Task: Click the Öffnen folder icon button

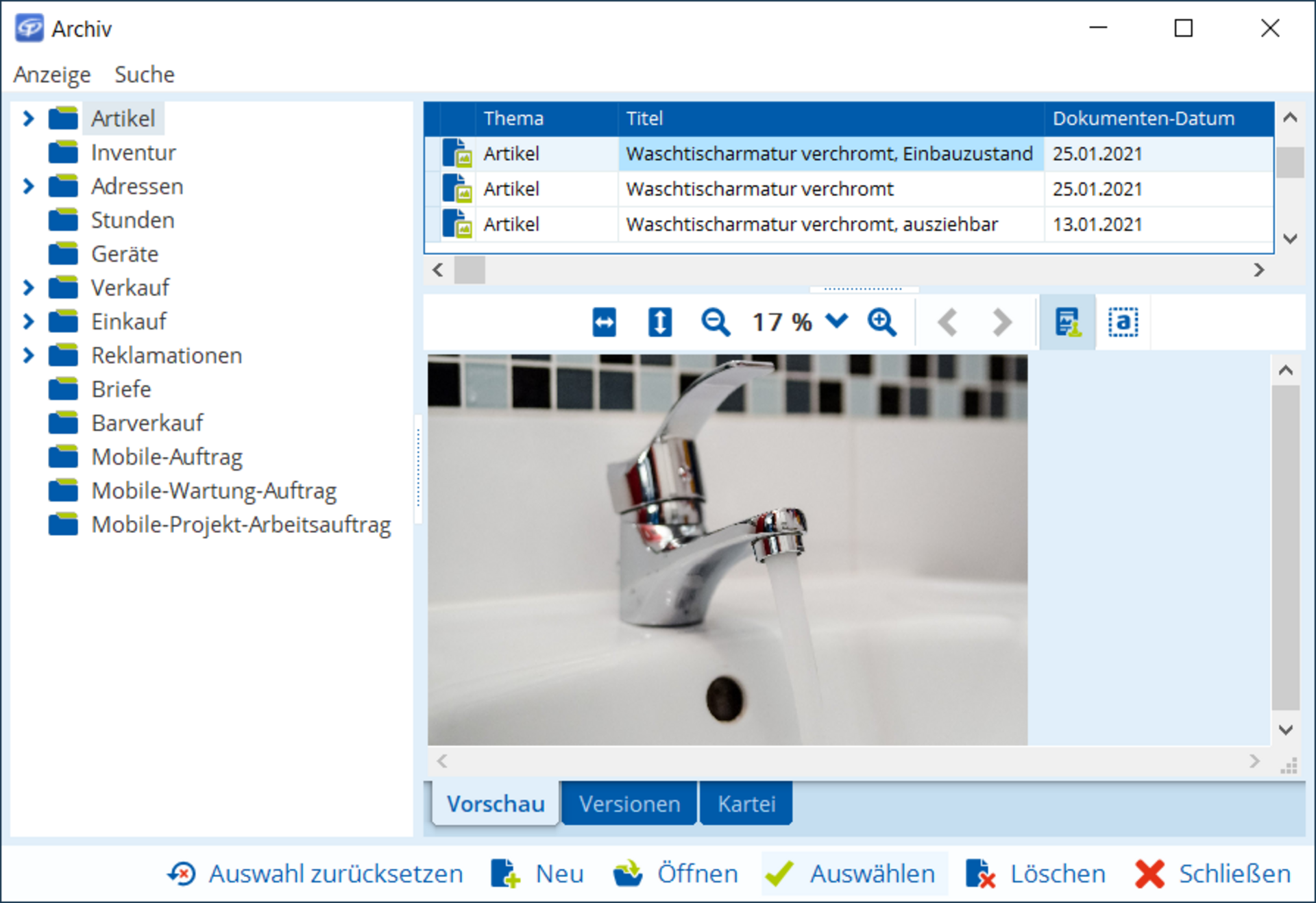Action: [628, 874]
